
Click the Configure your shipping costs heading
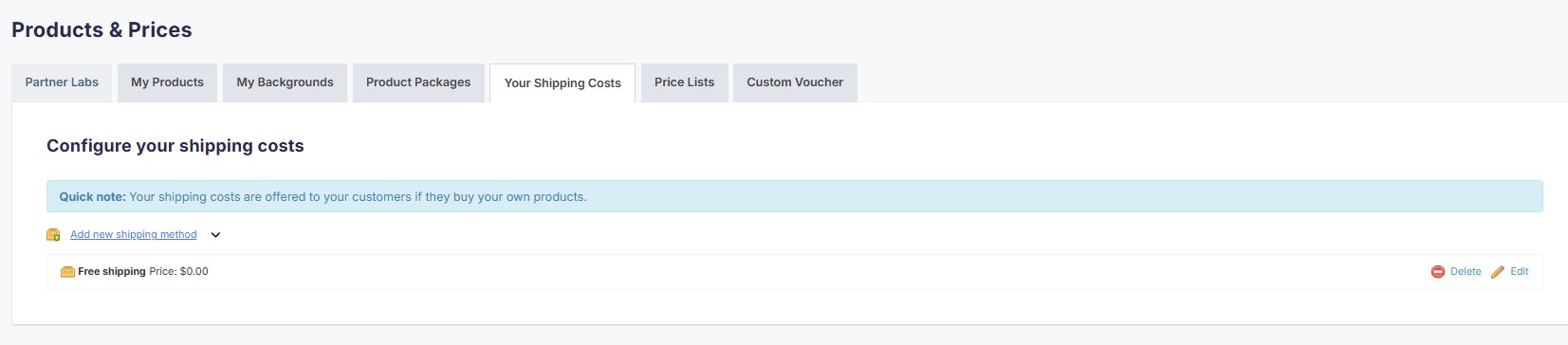[x=175, y=146]
